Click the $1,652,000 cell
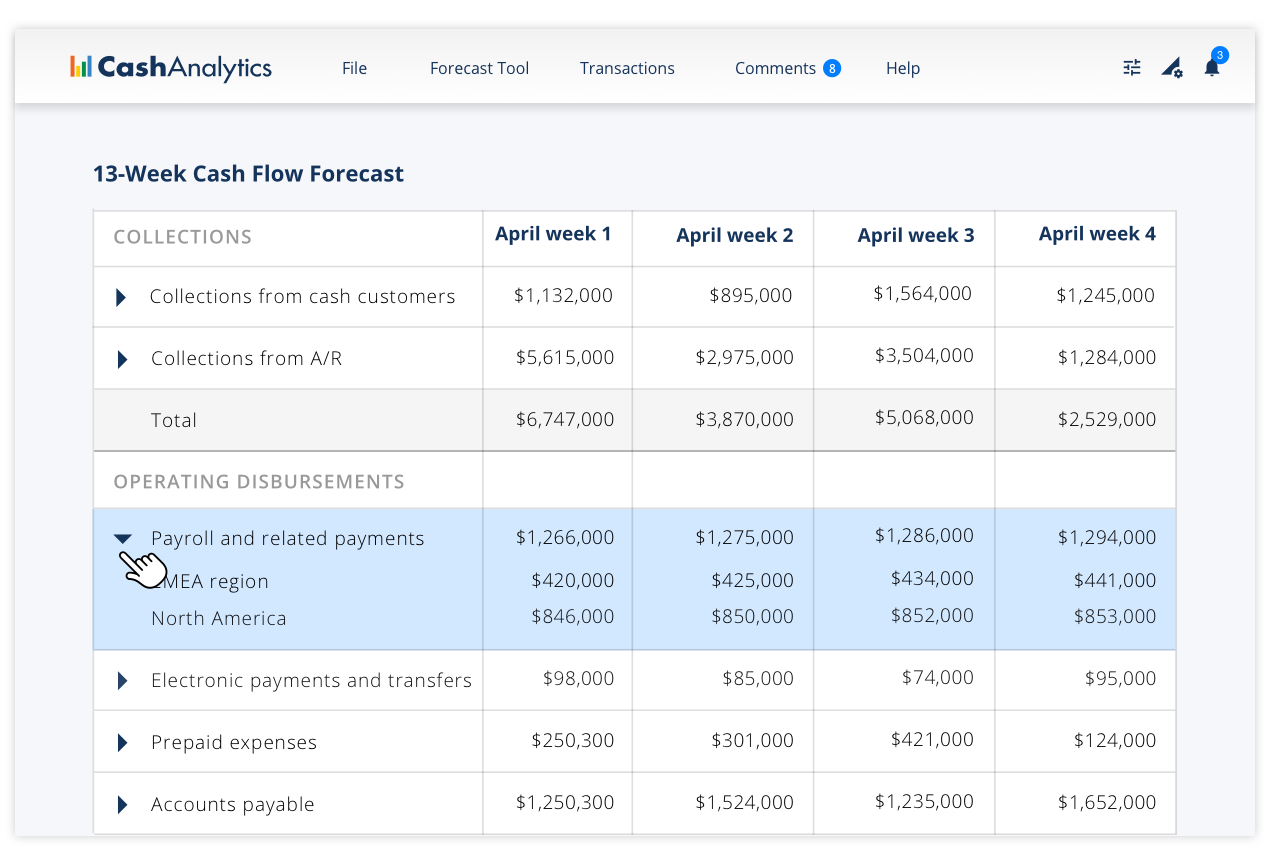This screenshot has width=1270, height=868. click(x=1107, y=803)
